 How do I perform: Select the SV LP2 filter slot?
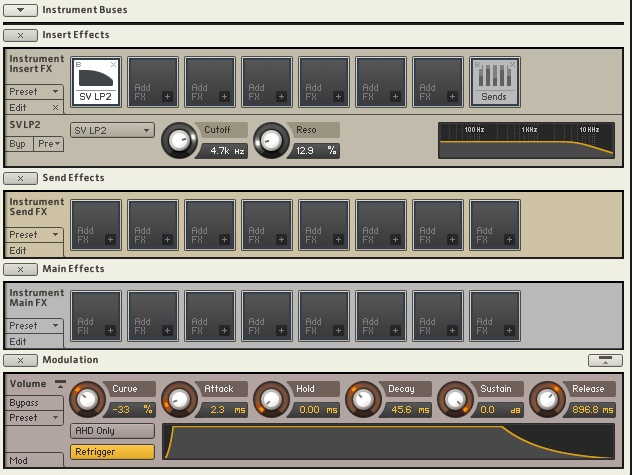tap(96, 81)
